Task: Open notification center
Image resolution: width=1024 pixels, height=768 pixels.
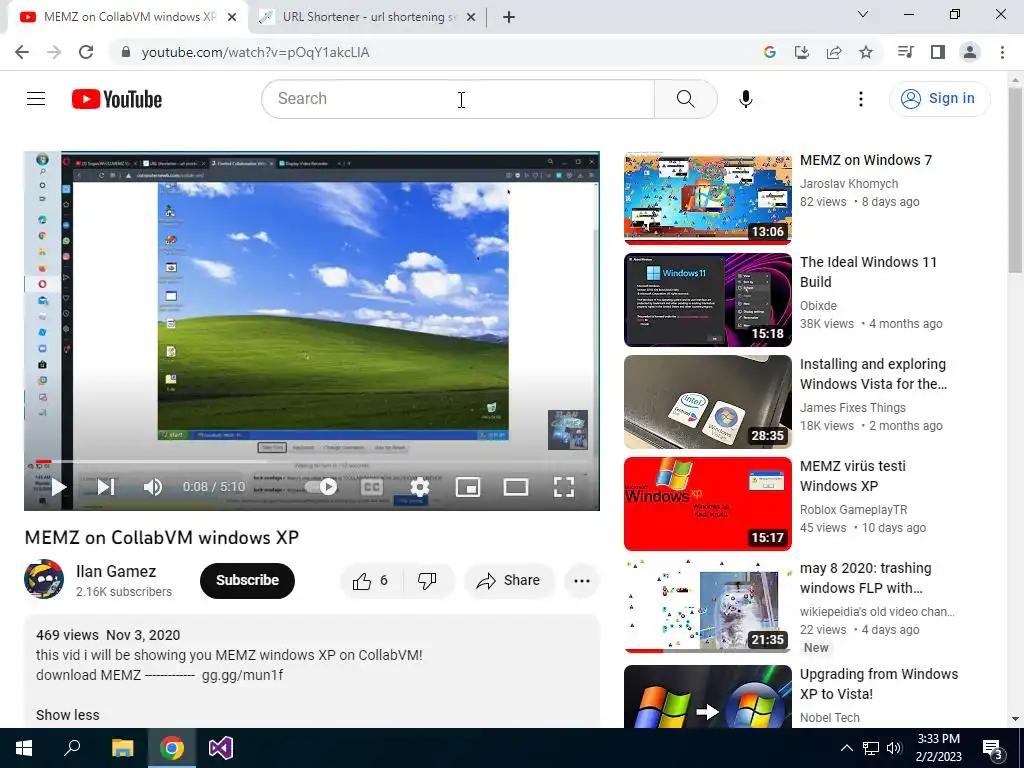Action: click(993, 749)
